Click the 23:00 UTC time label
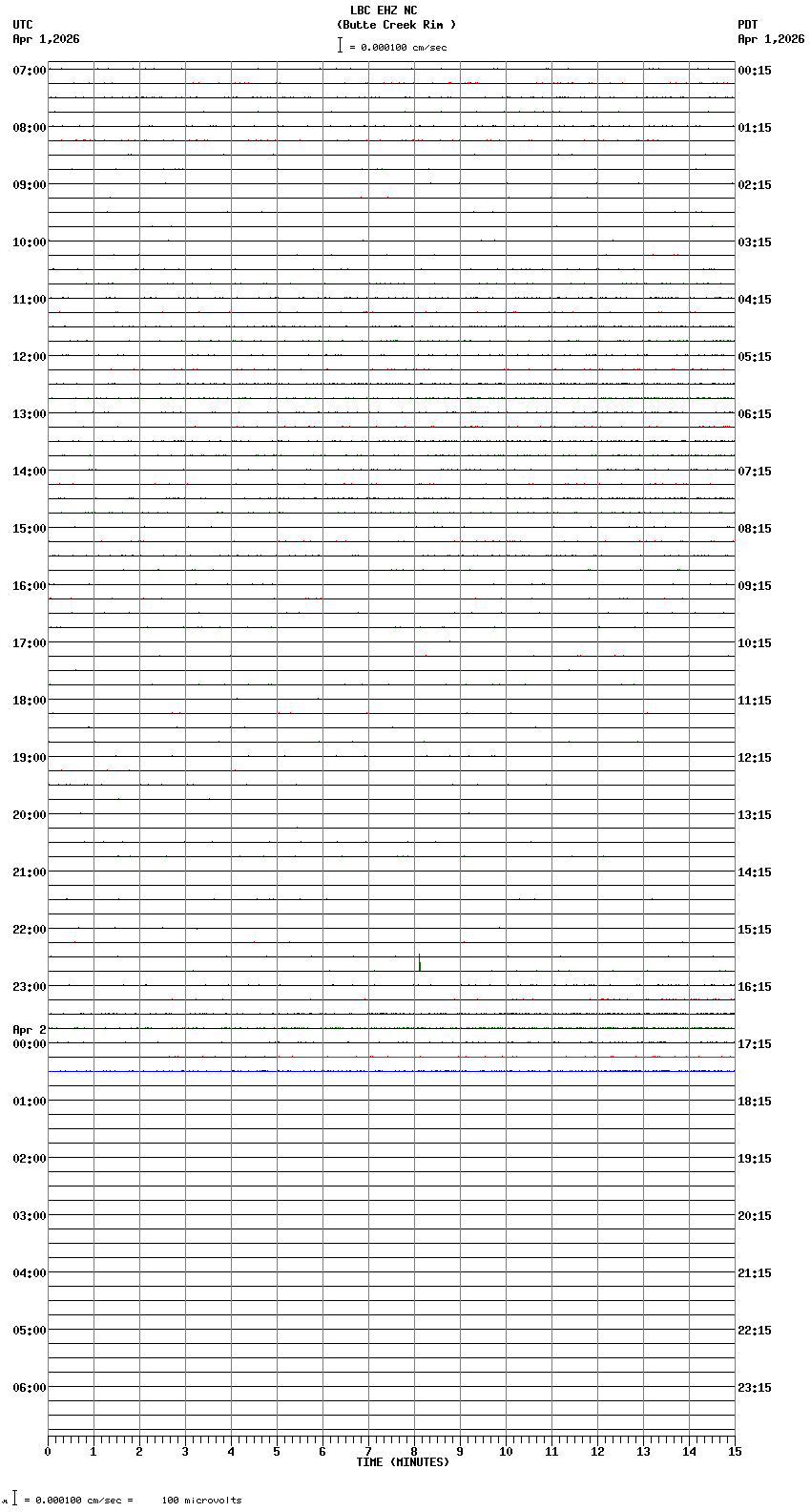 click(x=30, y=987)
